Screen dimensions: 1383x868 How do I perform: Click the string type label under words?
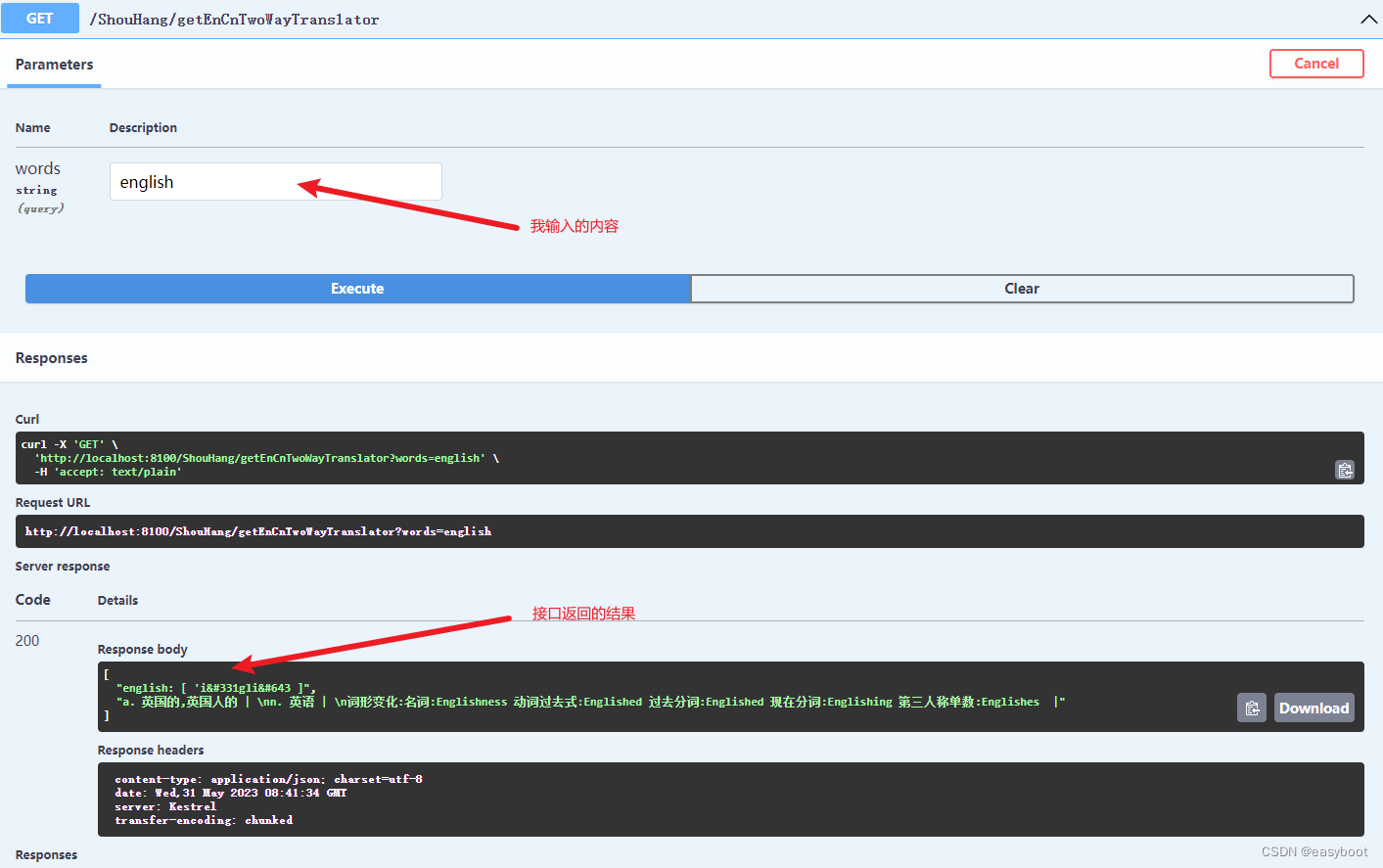[36, 191]
